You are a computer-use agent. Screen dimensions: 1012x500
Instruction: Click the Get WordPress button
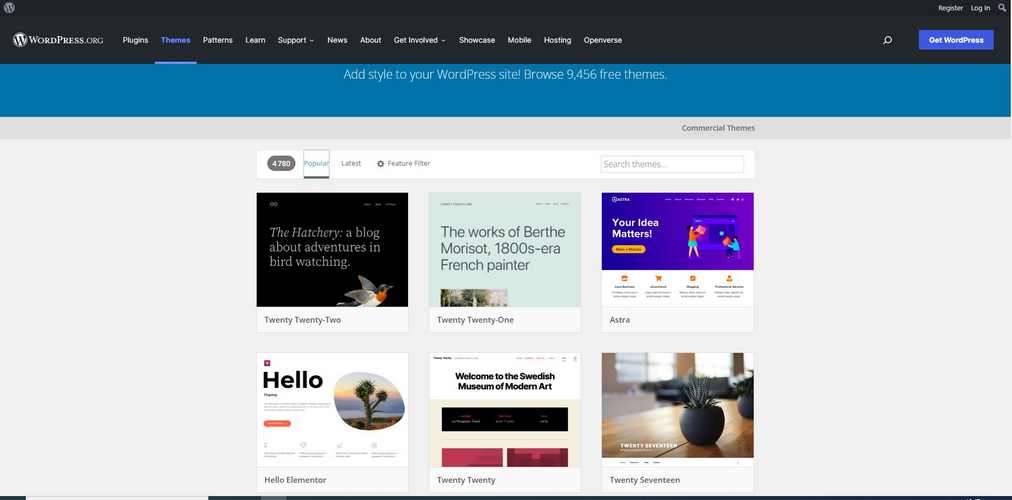(956, 40)
